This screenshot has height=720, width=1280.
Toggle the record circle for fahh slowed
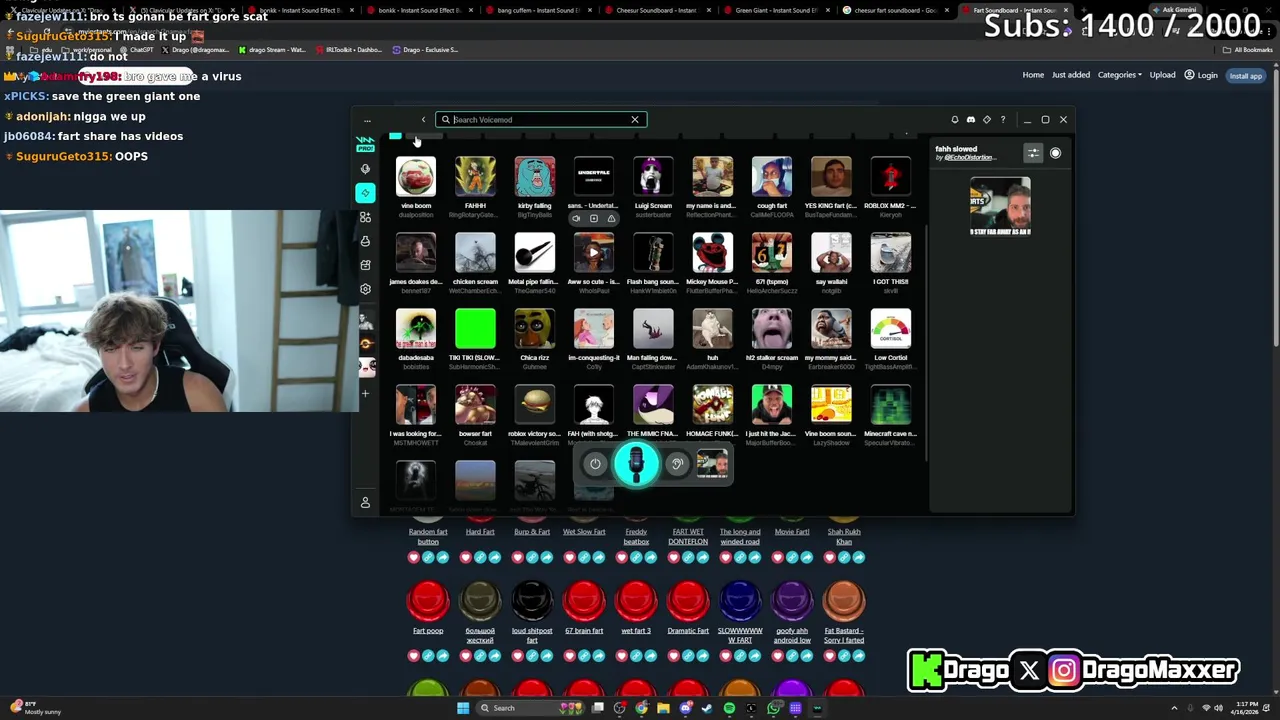pyautogui.click(x=1055, y=153)
